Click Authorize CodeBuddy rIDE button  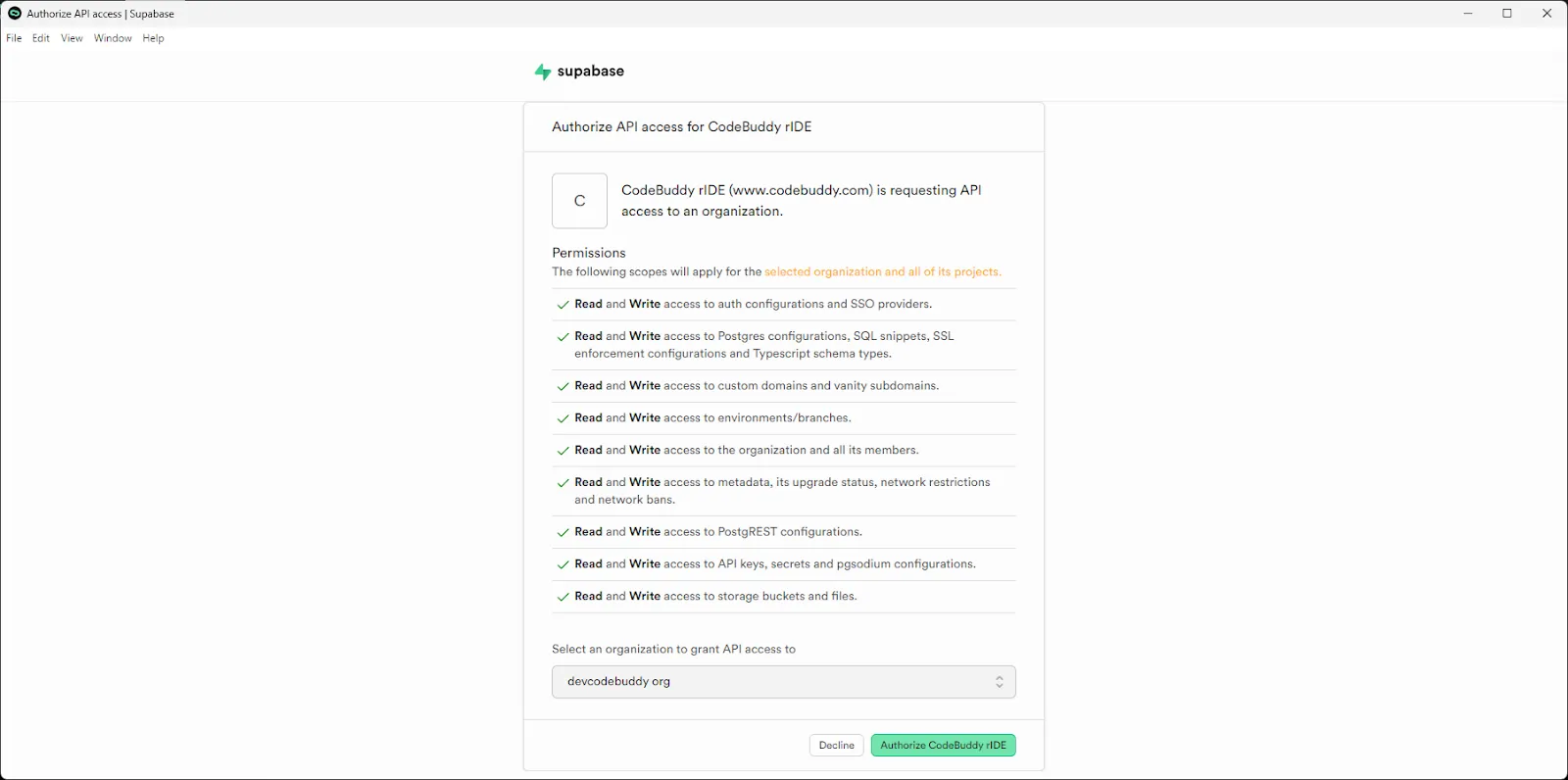pos(943,746)
